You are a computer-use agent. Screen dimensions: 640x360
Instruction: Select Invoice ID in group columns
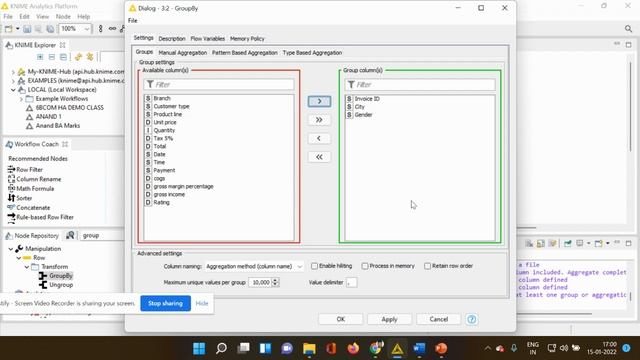pyautogui.click(x=367, y=99)
